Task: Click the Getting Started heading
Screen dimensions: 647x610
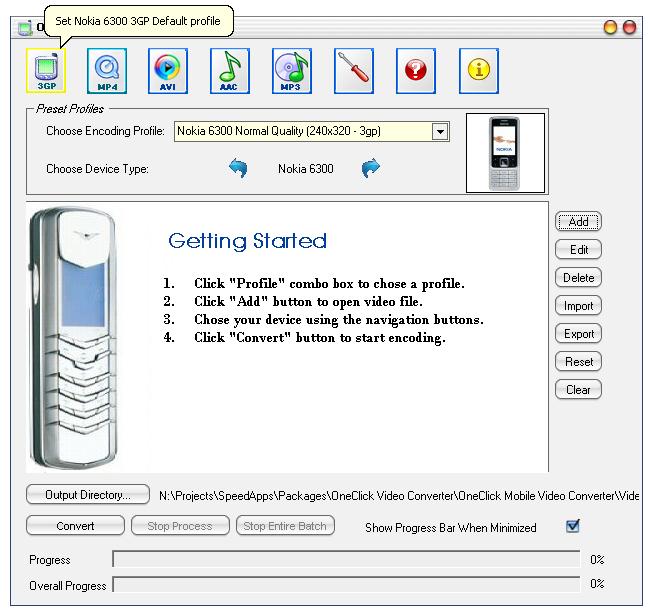Action: tap(248, 241)
